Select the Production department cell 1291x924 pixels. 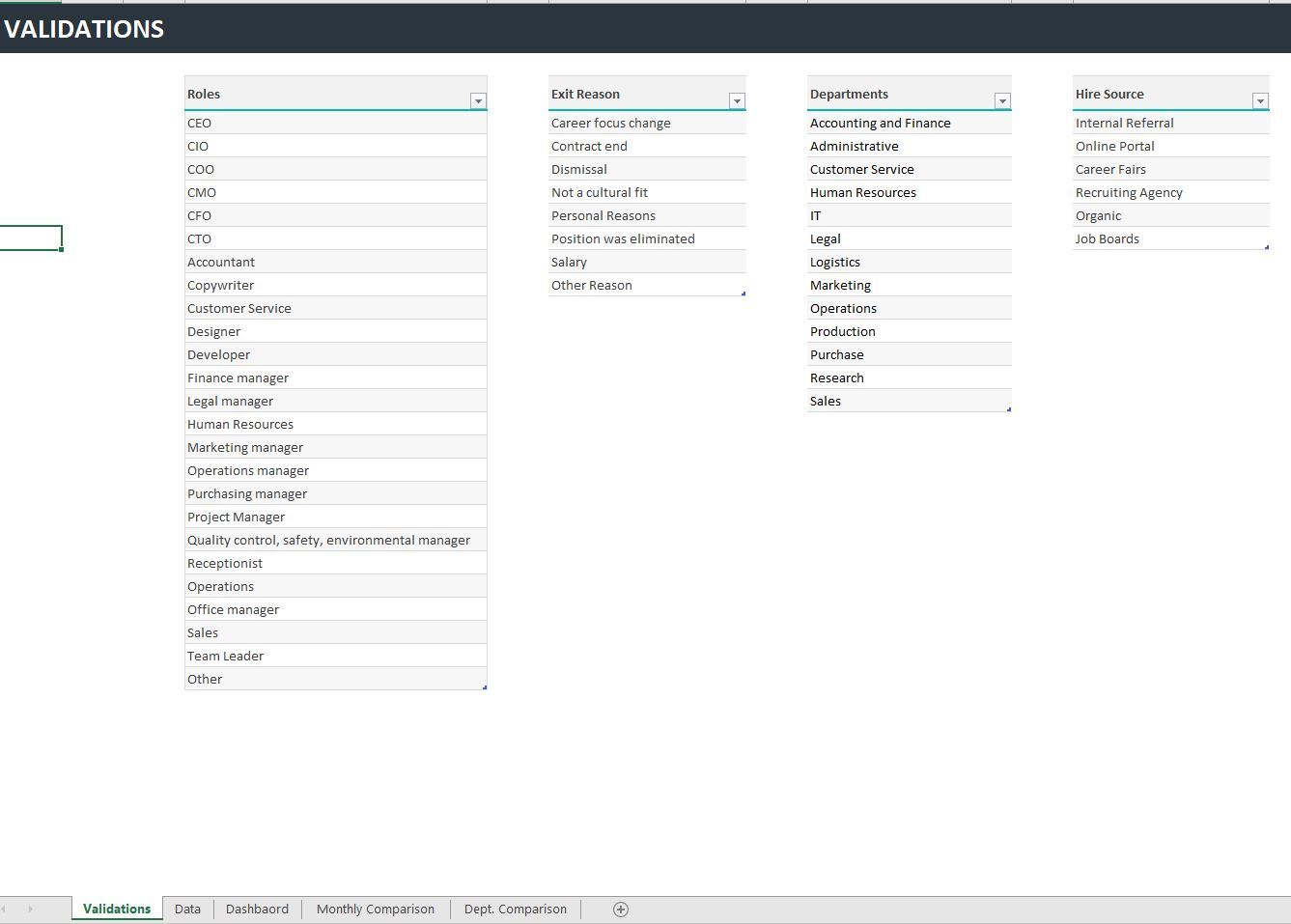coord(910,331)
